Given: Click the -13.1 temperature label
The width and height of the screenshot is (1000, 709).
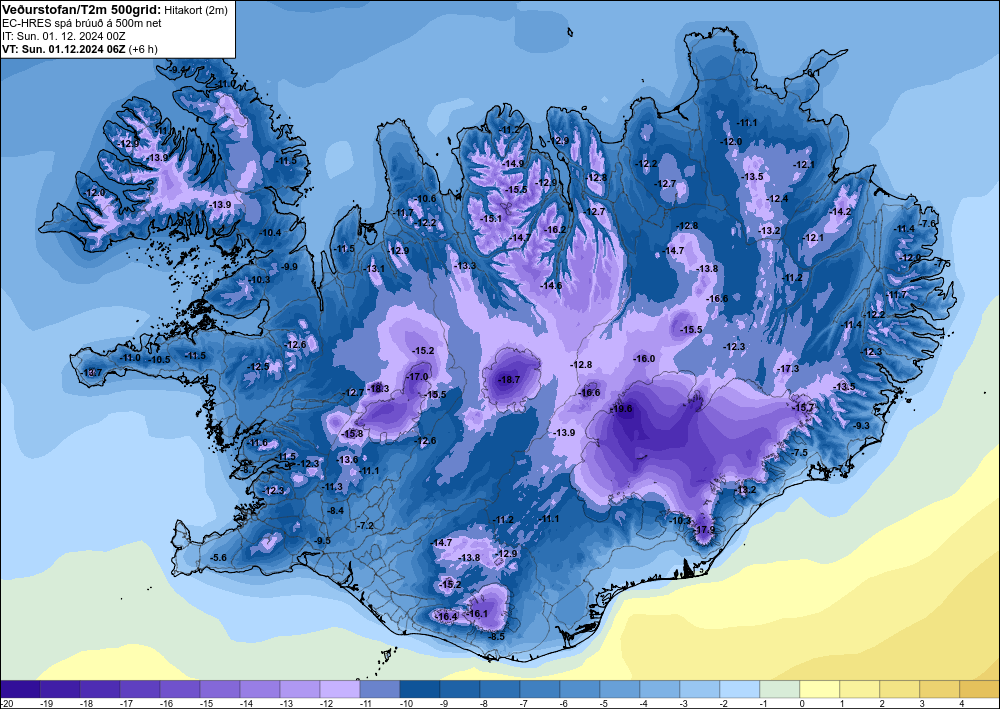Looking at the screenshot, I should tap(374, 268).
